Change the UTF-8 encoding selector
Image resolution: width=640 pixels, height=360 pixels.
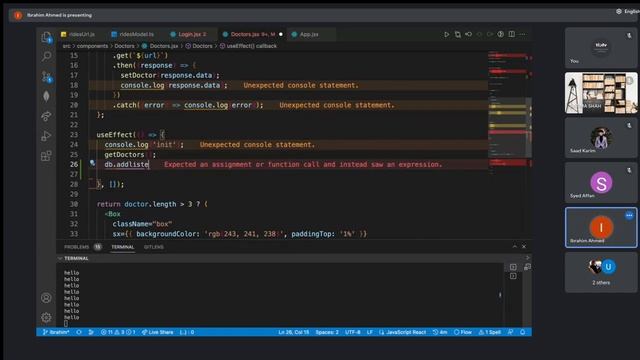[353, 332]
